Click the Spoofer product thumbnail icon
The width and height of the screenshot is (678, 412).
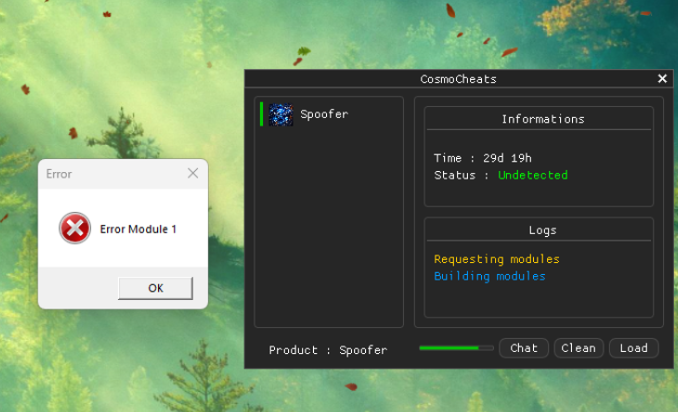[x=281, y=115]
